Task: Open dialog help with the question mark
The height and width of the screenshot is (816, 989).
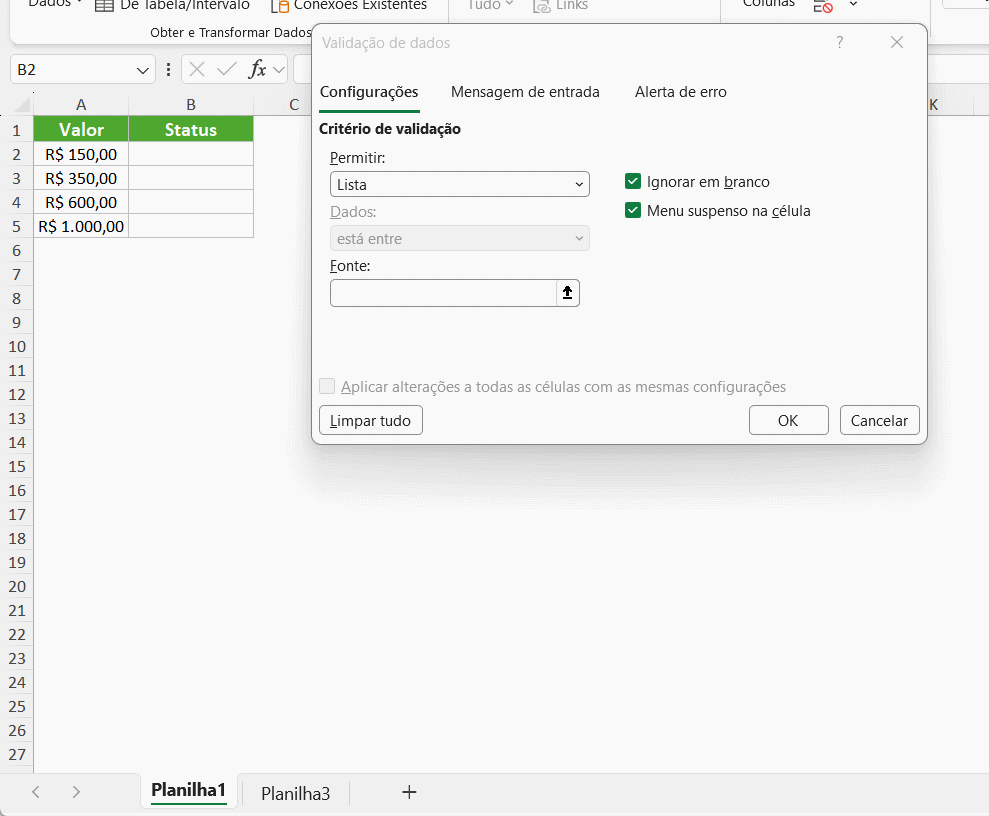Action: click(839, 42)
